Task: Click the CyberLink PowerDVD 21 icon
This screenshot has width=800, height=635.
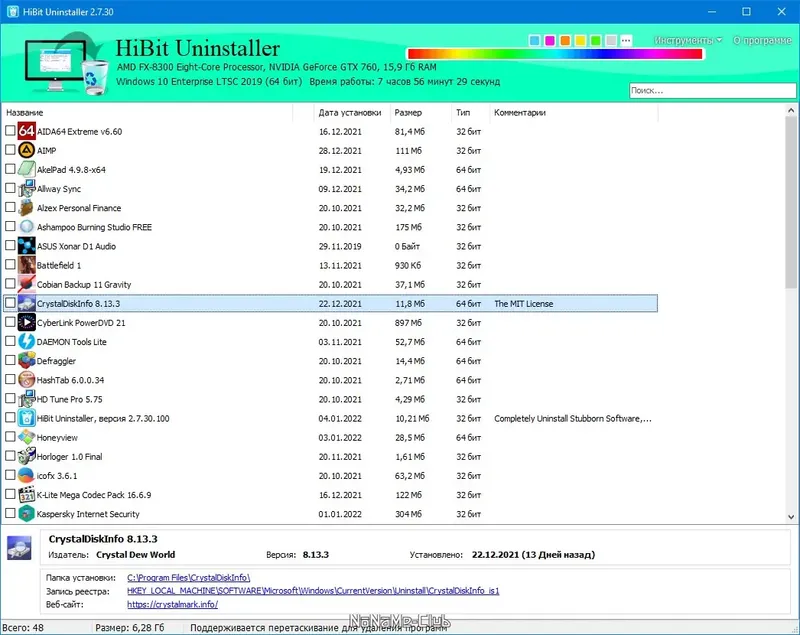Action: coord(27,322)
